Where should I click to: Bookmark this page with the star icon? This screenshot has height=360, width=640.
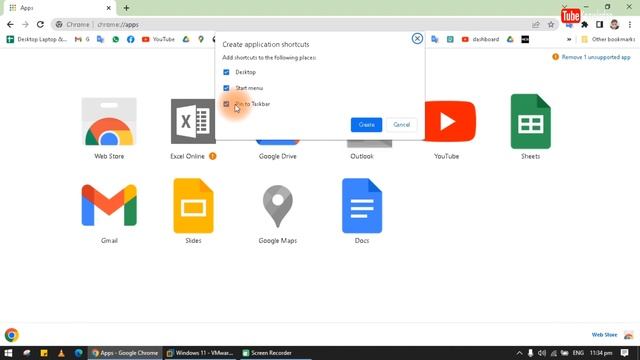[551, 24]
